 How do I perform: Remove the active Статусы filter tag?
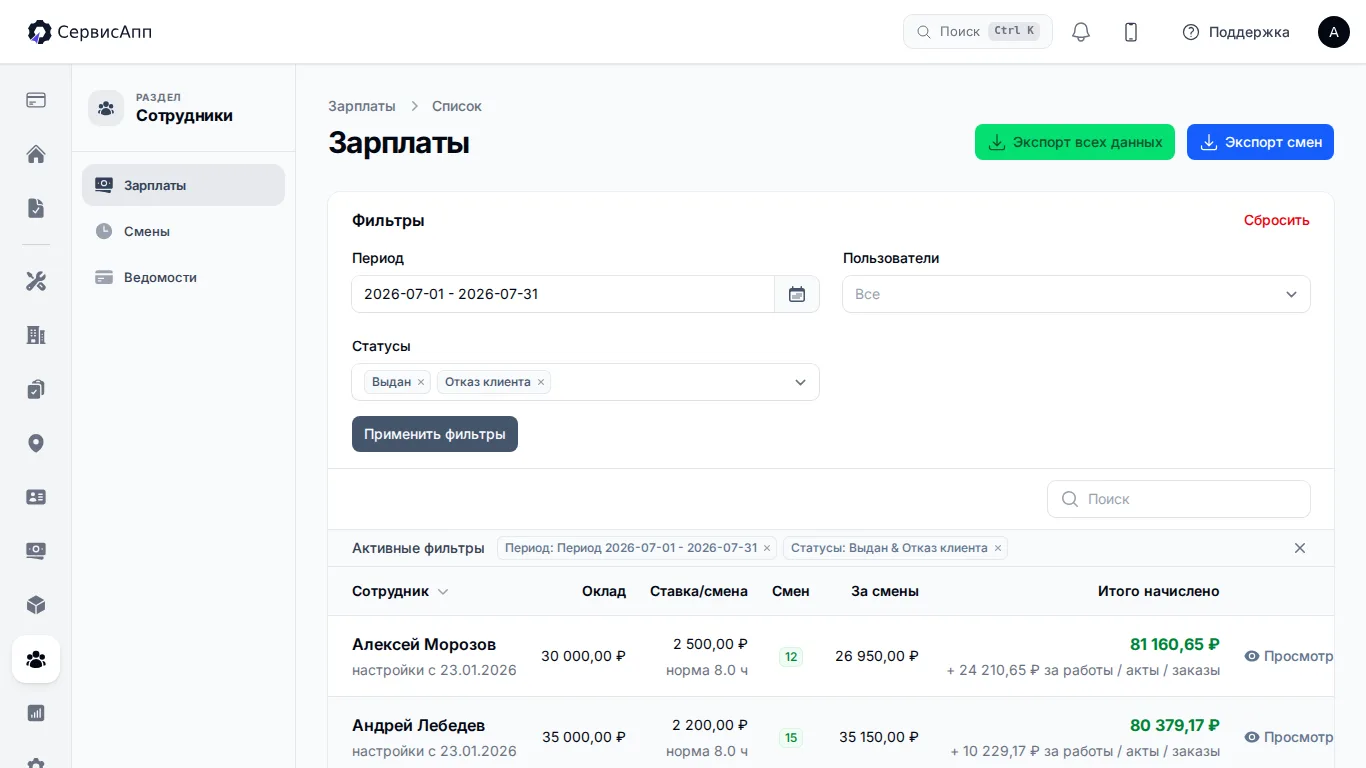coord(997,548)
